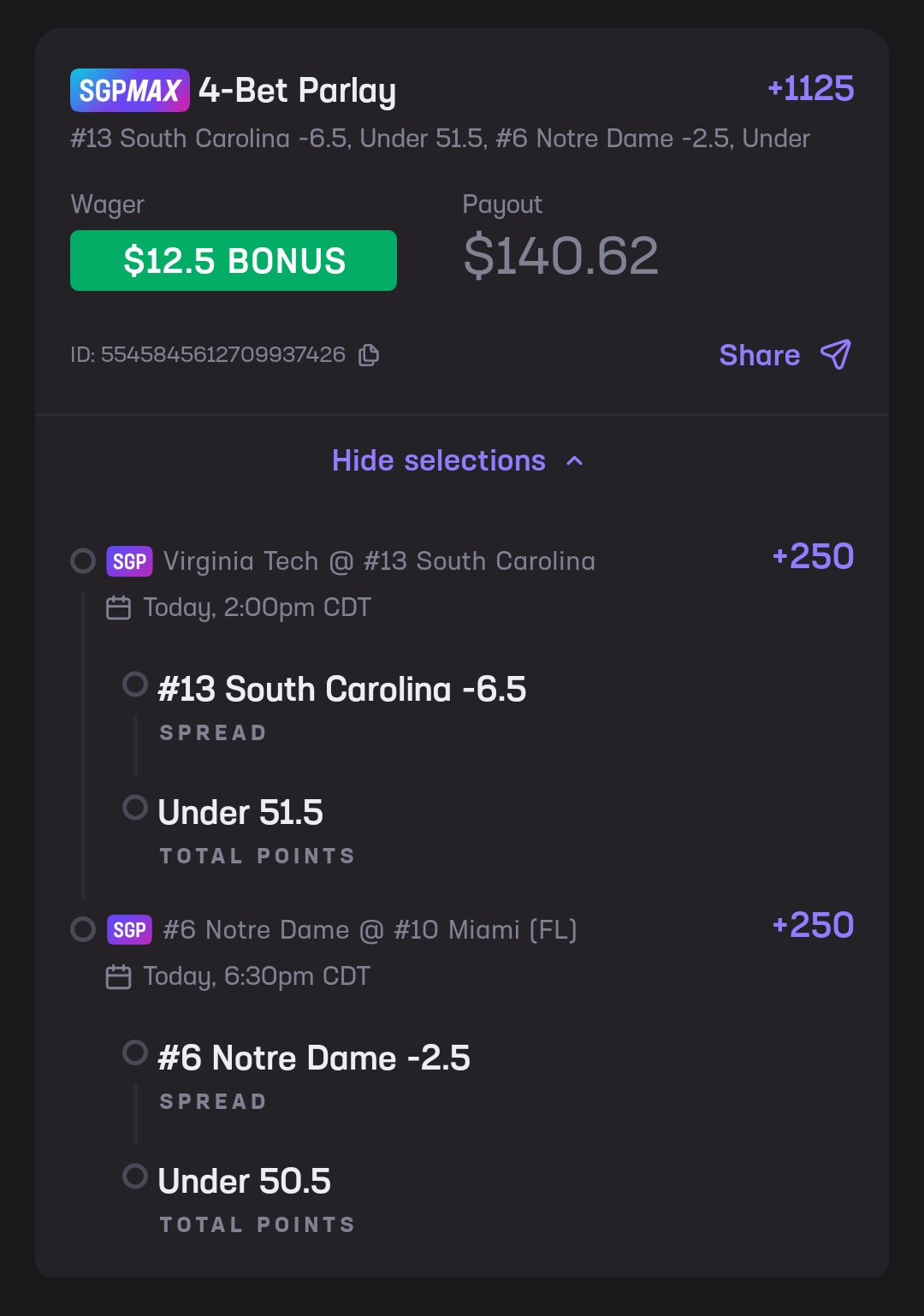Image resolution: width=924 pixels, height=1316 pixels.
Task: Click the Share link
Action: click(x=760, y=355)
